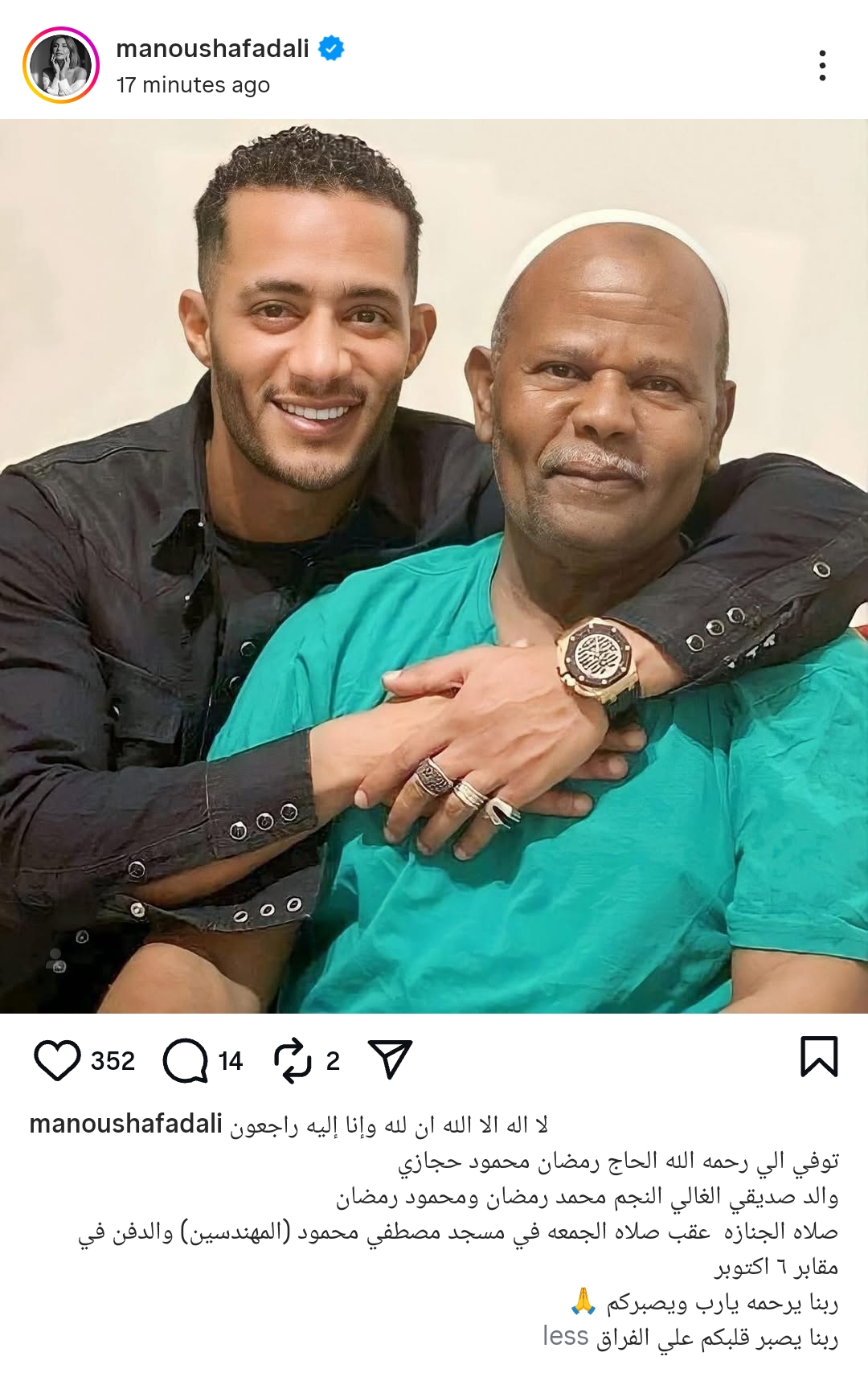Viewport: 868px width, 1385px height.
Task: Tap the repost arrows icon
Action: [292, 1060]
